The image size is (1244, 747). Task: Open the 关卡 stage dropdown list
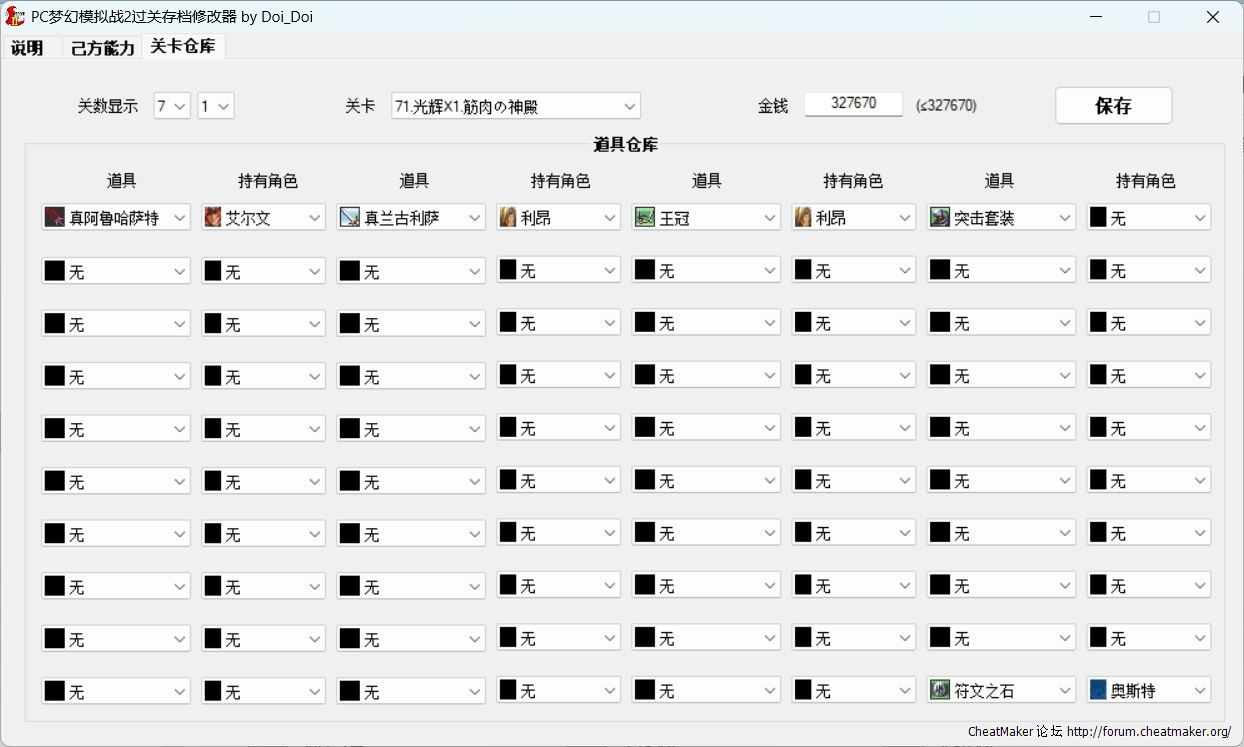[629, 106]
